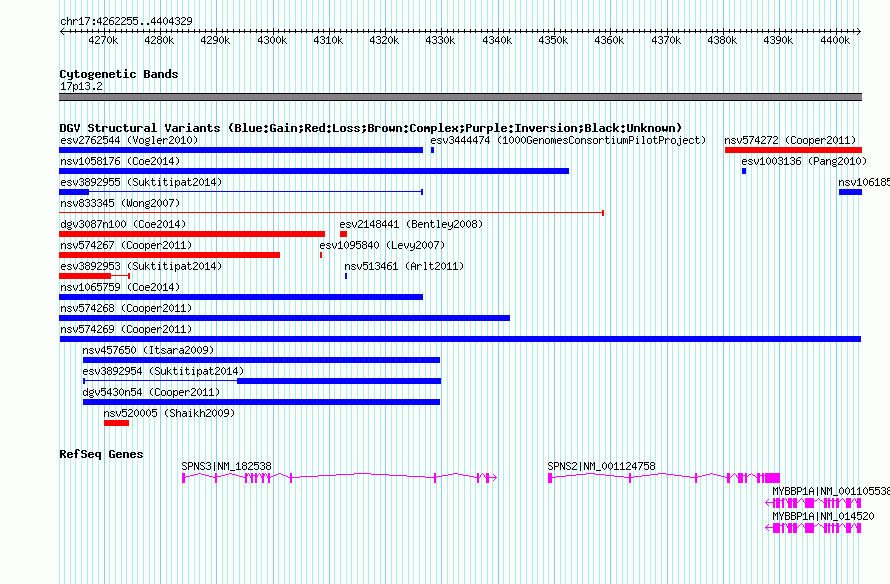
Task: Select nsv1065759 (Coe2014) label
Action: click(x=120, y=287)
